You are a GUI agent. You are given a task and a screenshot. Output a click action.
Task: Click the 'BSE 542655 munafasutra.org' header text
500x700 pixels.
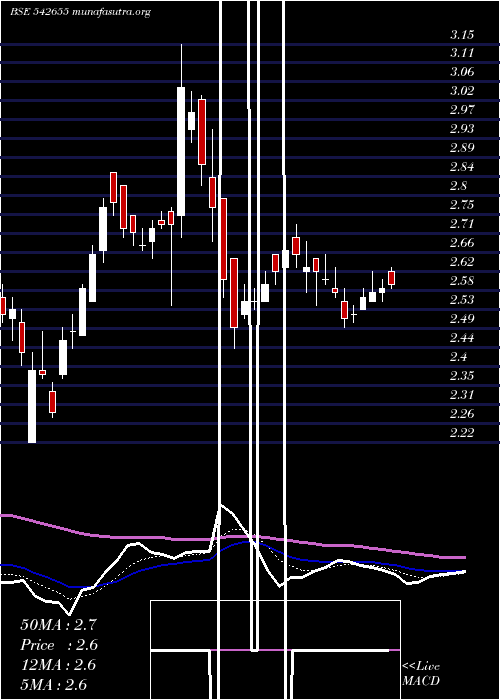click(x=80, y=12)
